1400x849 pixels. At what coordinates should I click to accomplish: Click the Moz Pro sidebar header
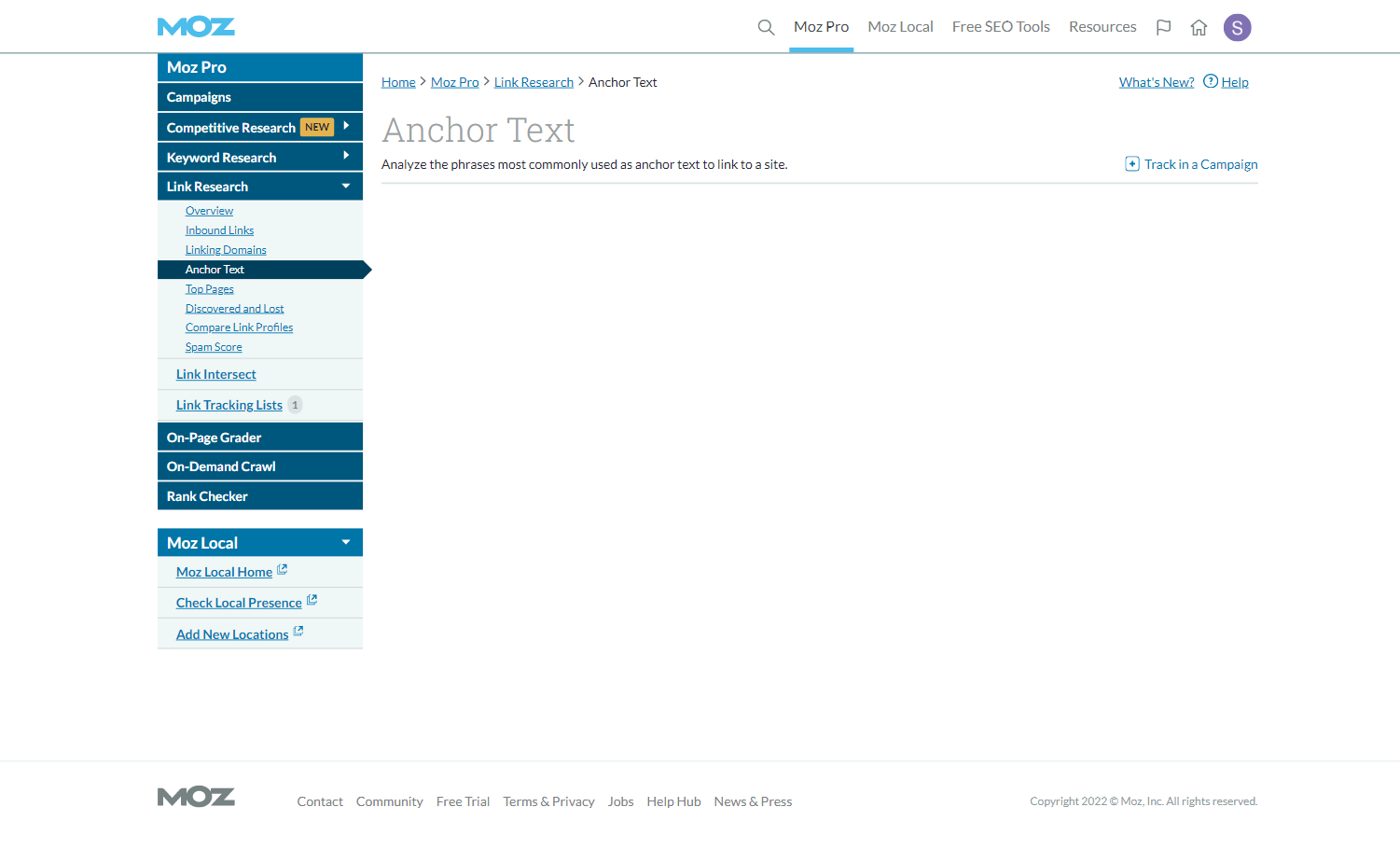[x=260, y=67]
